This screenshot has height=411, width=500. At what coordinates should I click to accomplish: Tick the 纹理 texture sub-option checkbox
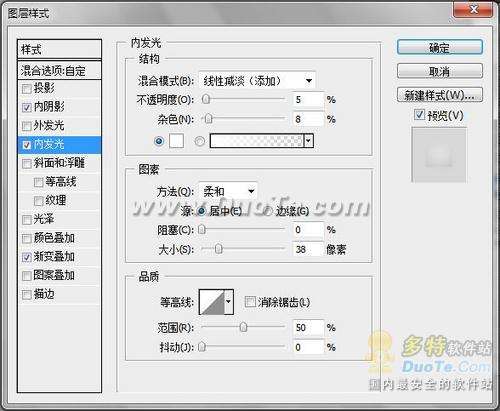click(39, 201)
